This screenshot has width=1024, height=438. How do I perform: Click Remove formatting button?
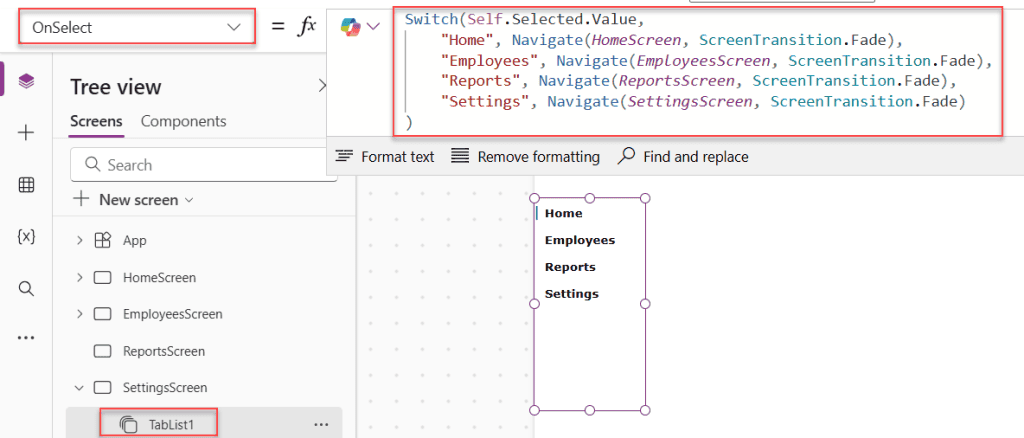pos(526,157)
